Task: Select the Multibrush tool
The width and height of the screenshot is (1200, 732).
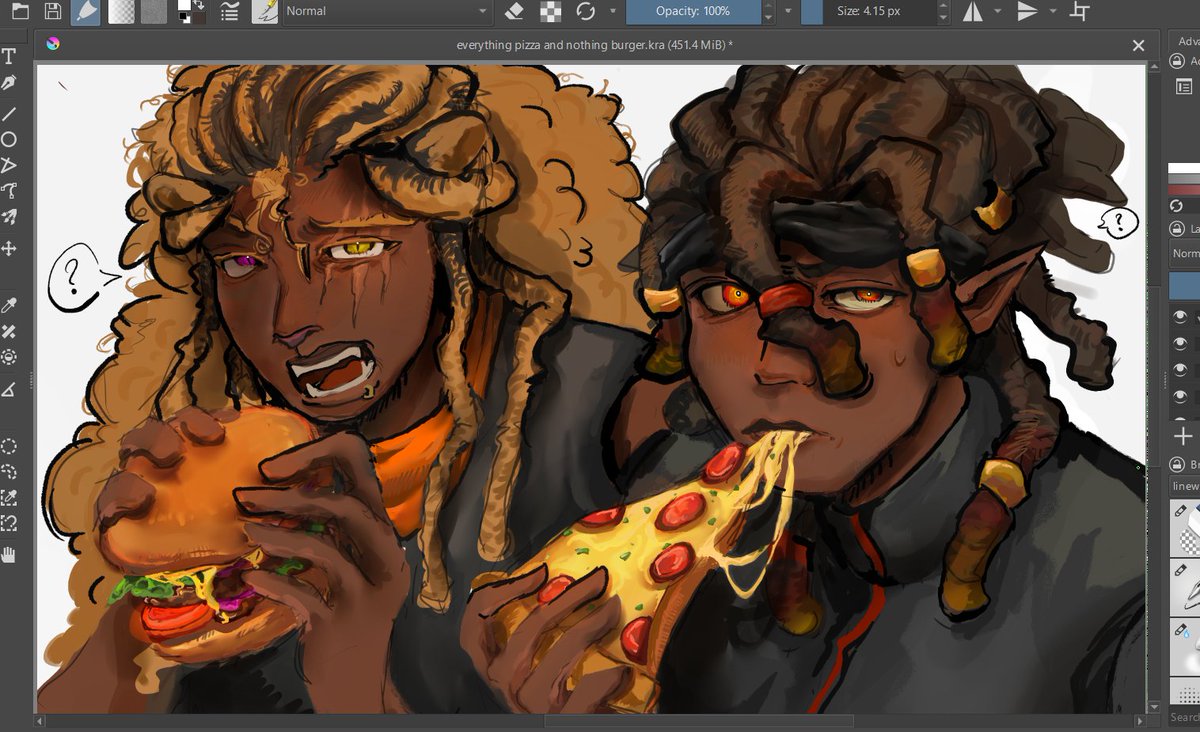Action: (10, 218)
